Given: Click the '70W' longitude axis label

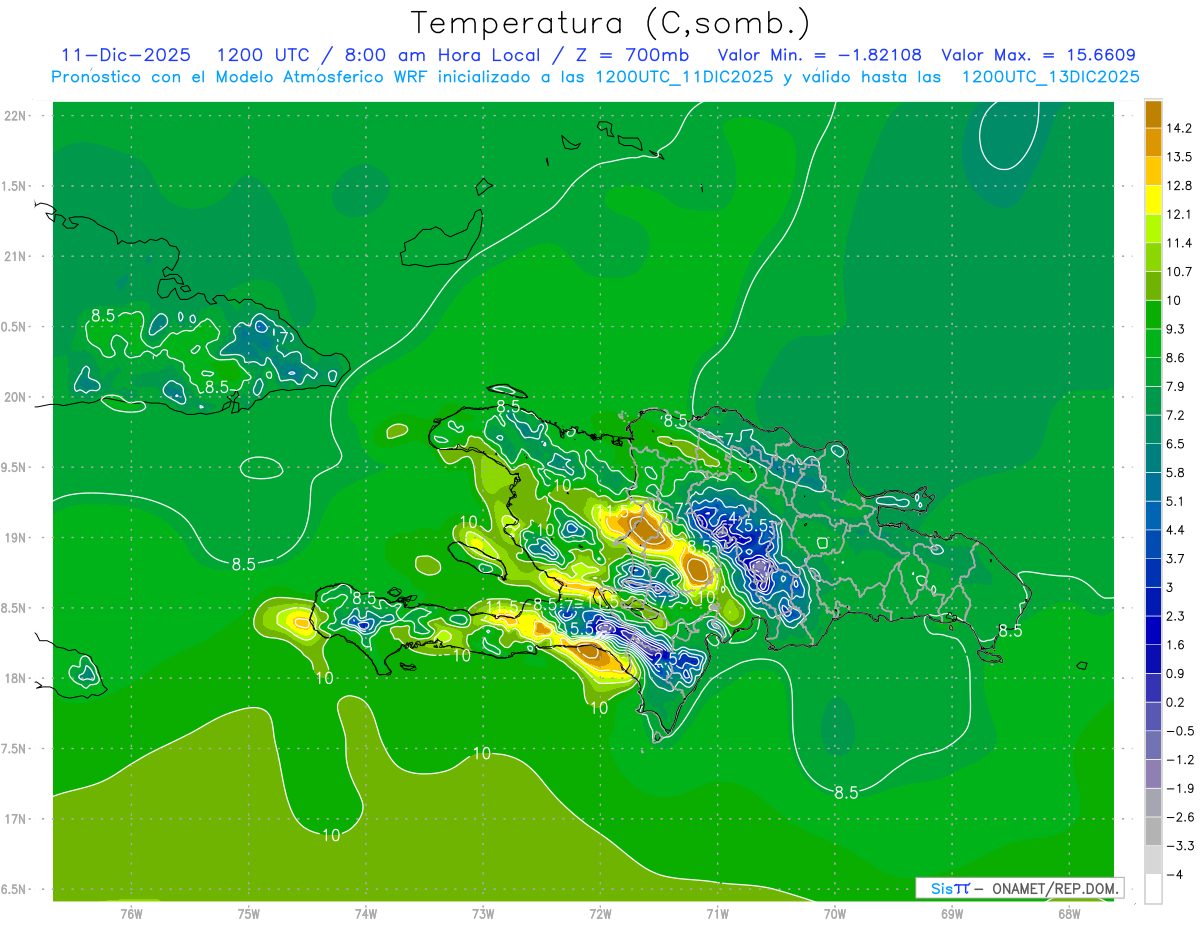Looking at the screenshot, I should (x=835, y=913).
